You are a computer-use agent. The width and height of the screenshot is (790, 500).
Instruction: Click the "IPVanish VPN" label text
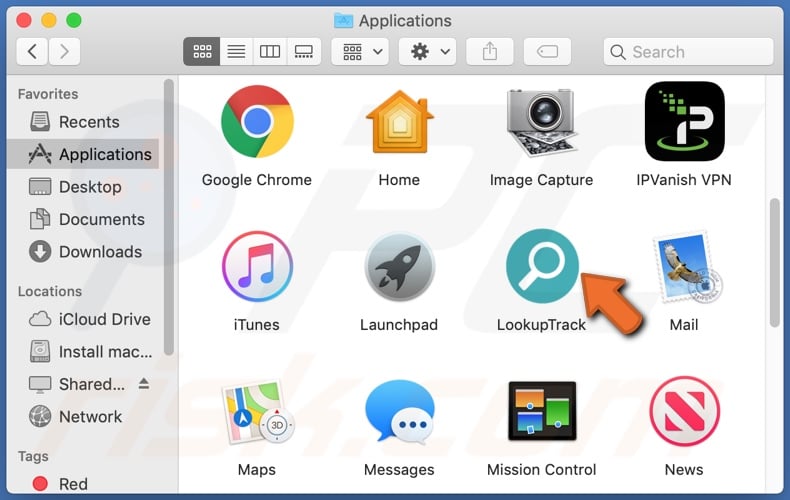(x=684, y=180)
